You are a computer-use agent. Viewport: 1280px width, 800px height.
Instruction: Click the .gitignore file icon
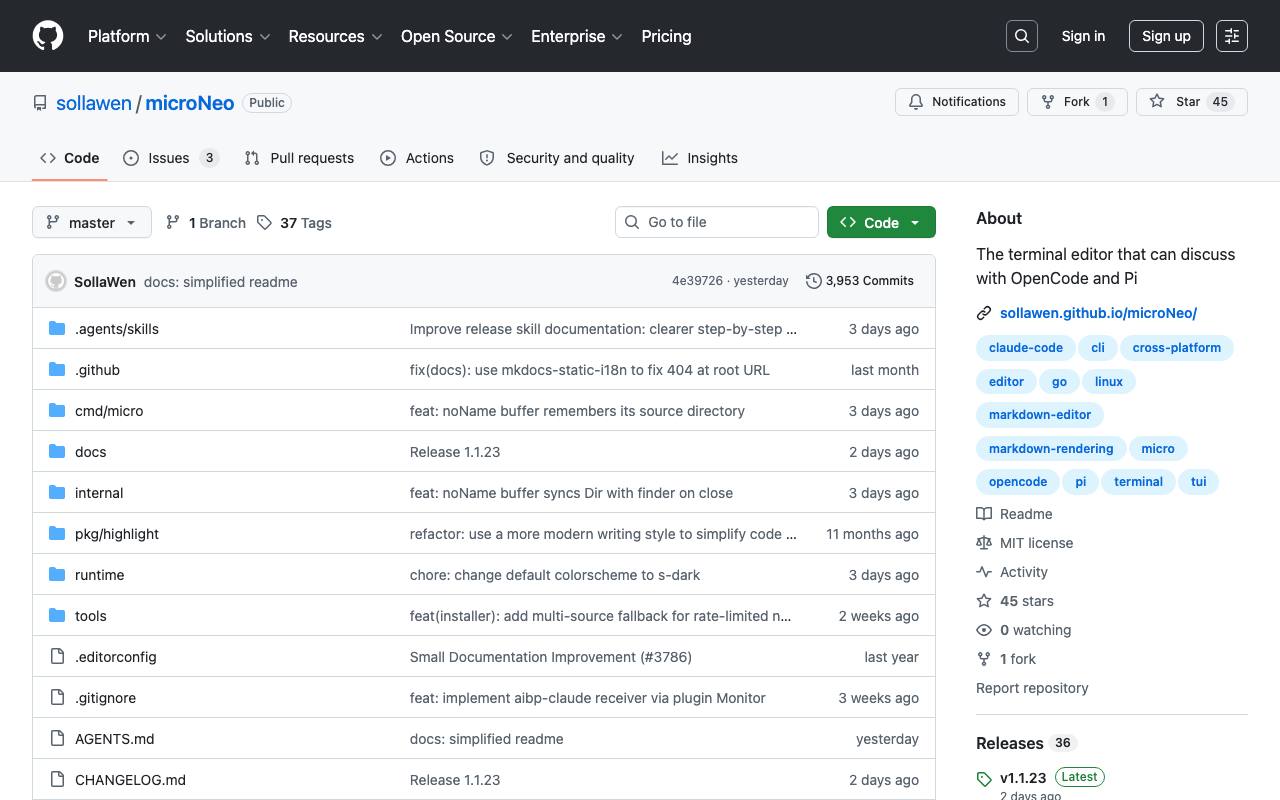pyautogui.click(x=57, y=698)
